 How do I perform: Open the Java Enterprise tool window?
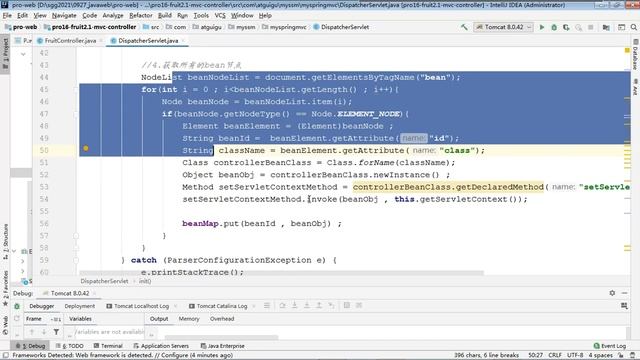click(x=223, y=346)
